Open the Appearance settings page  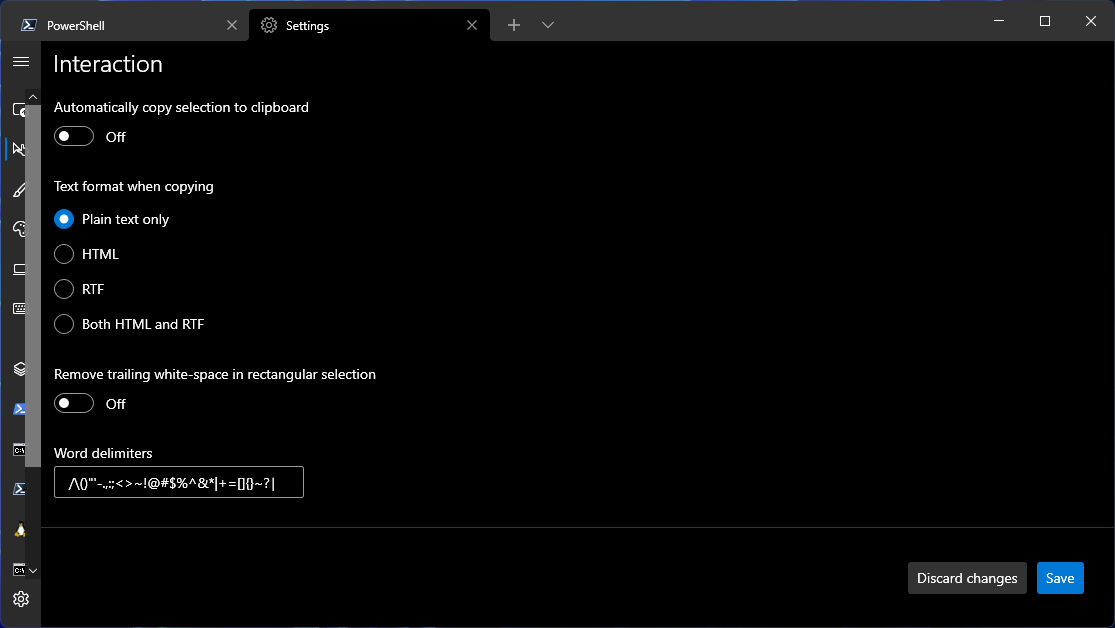[20, 189]
